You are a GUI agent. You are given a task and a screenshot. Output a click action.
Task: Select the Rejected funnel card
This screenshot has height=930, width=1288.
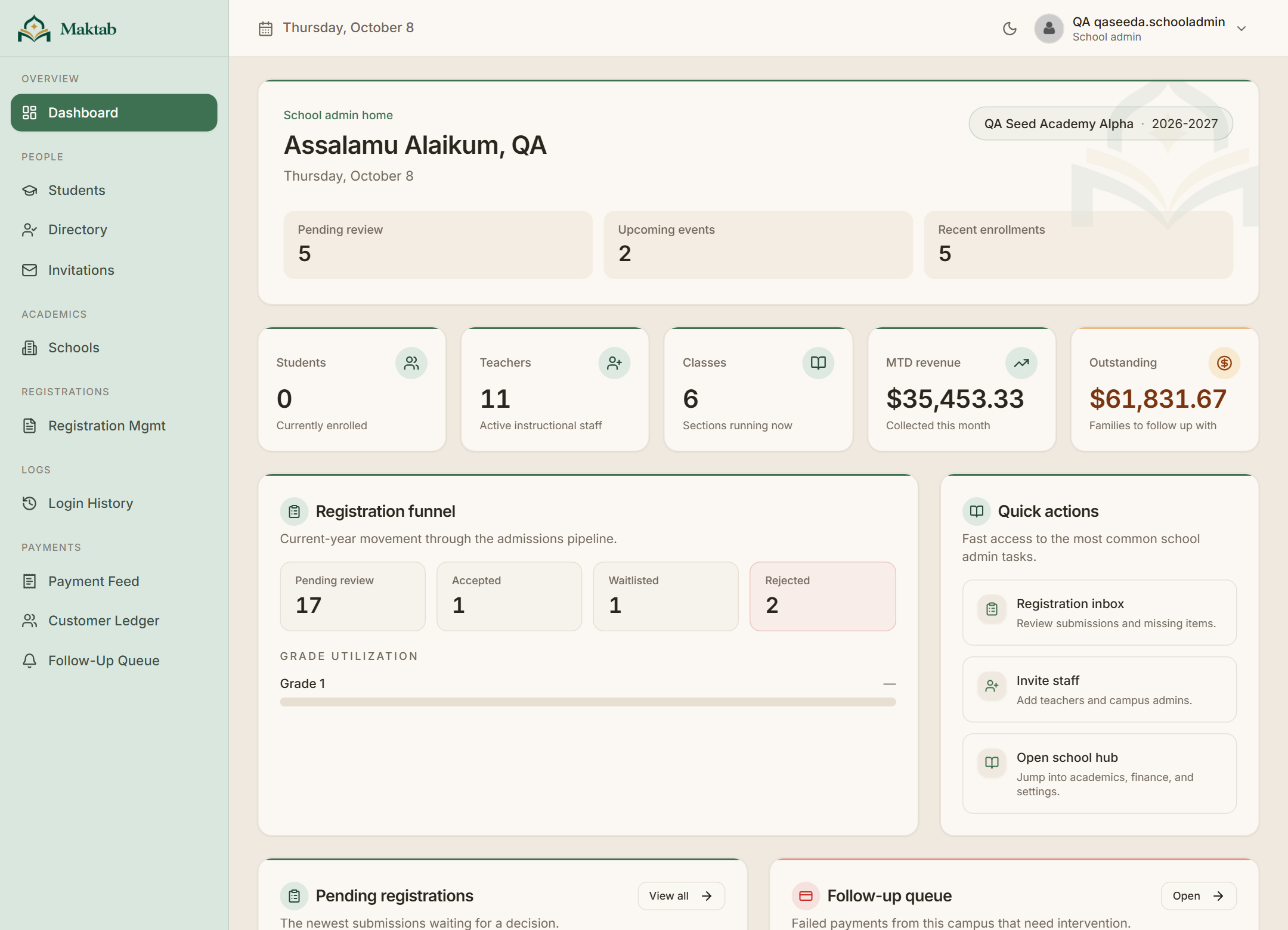823,597
